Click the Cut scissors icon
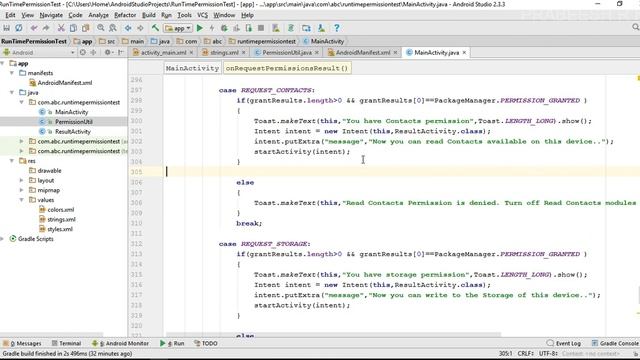 tap(61, 28)
